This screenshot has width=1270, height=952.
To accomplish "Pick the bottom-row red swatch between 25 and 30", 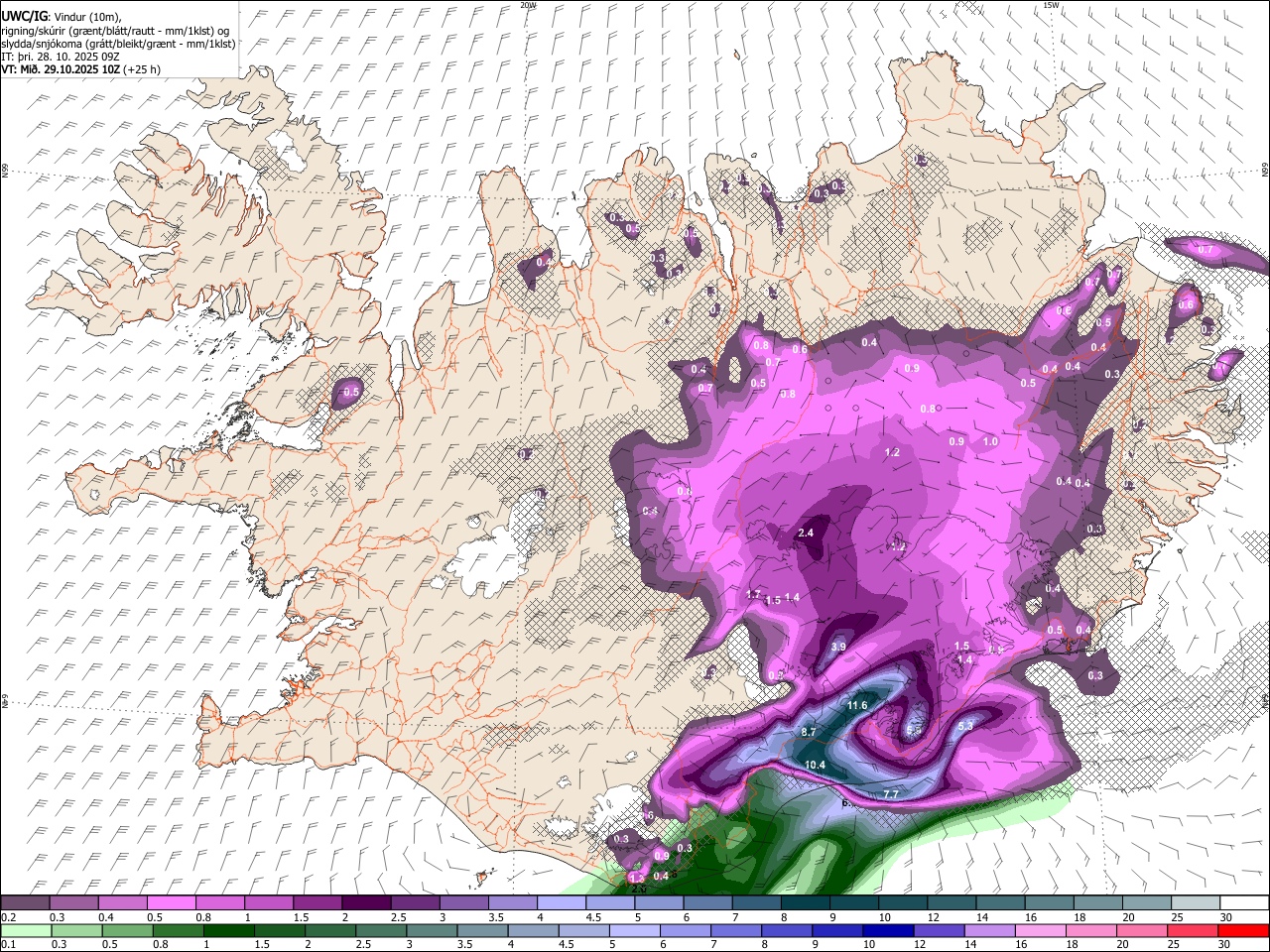I will point(1193,930).
